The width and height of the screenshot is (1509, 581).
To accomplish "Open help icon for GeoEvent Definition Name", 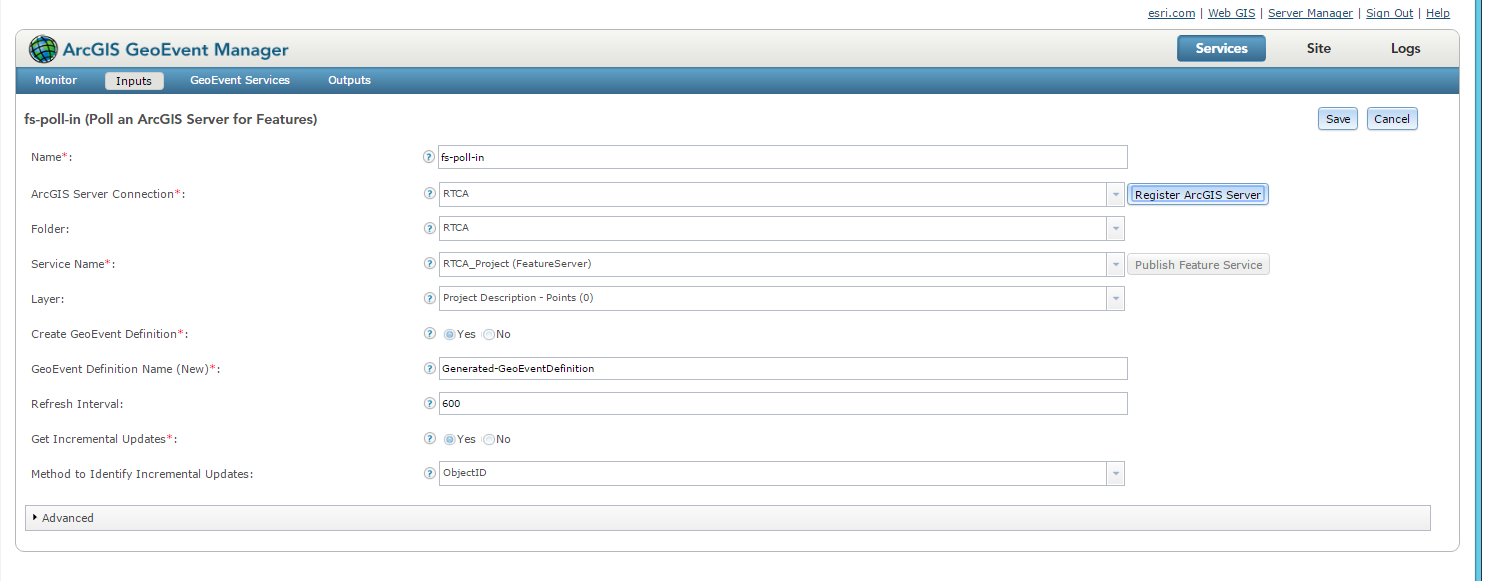I will (x=430, y=368).
